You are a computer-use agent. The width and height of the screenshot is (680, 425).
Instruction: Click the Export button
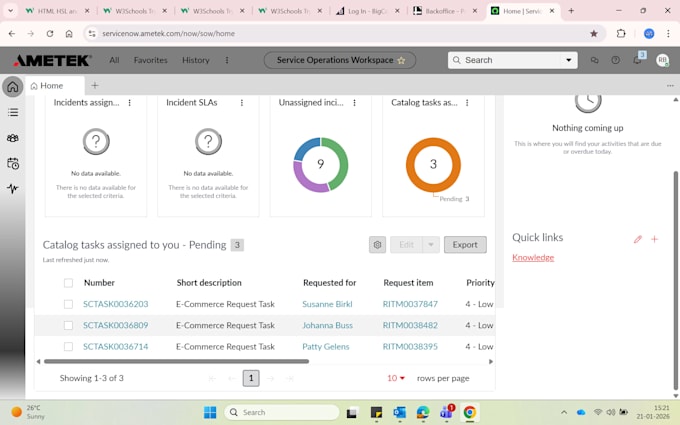pos(465,245)
